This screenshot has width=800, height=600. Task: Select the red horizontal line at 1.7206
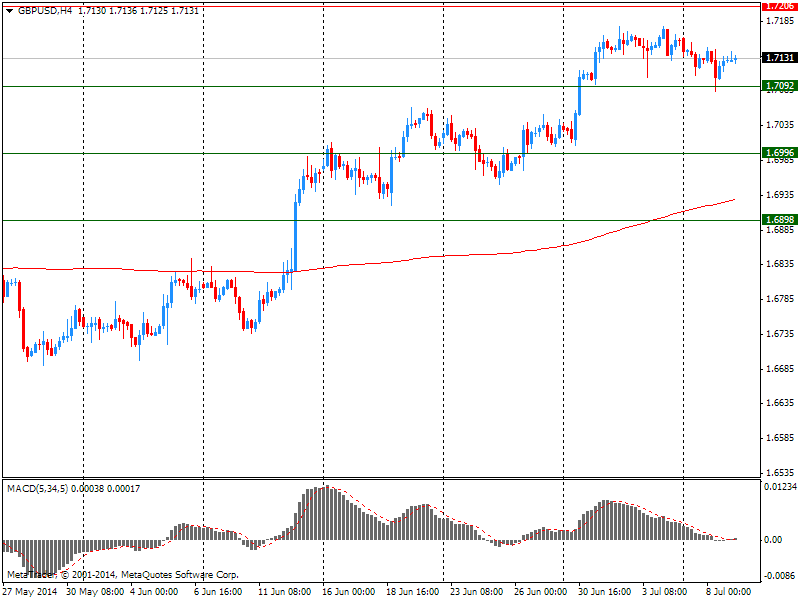pos(381,6)
